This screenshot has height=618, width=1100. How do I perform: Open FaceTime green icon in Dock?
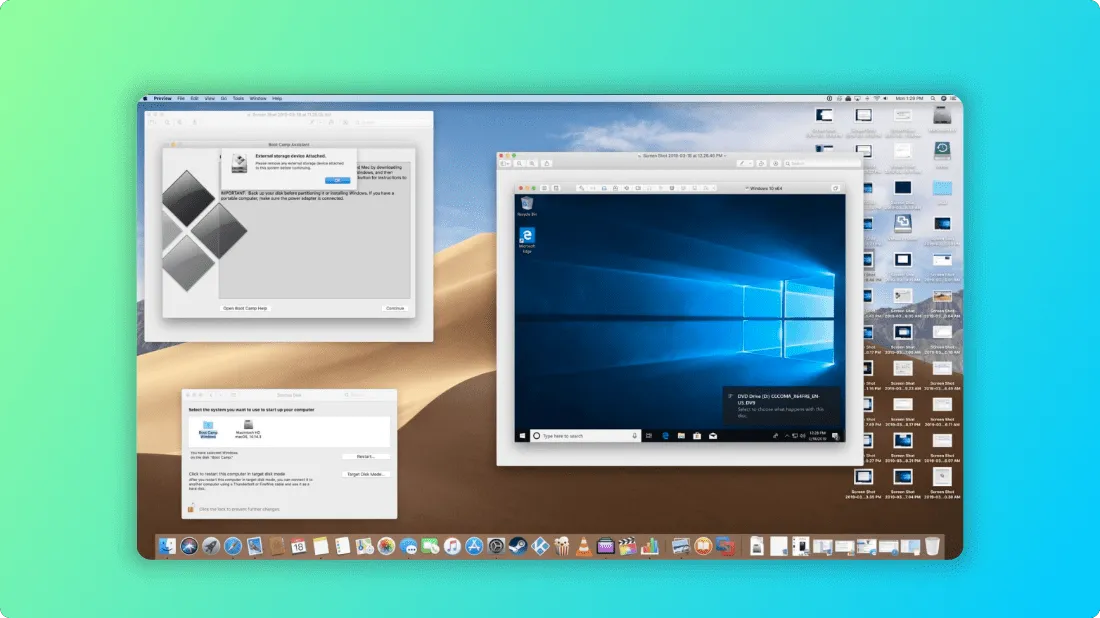click(x=430, y=546)
